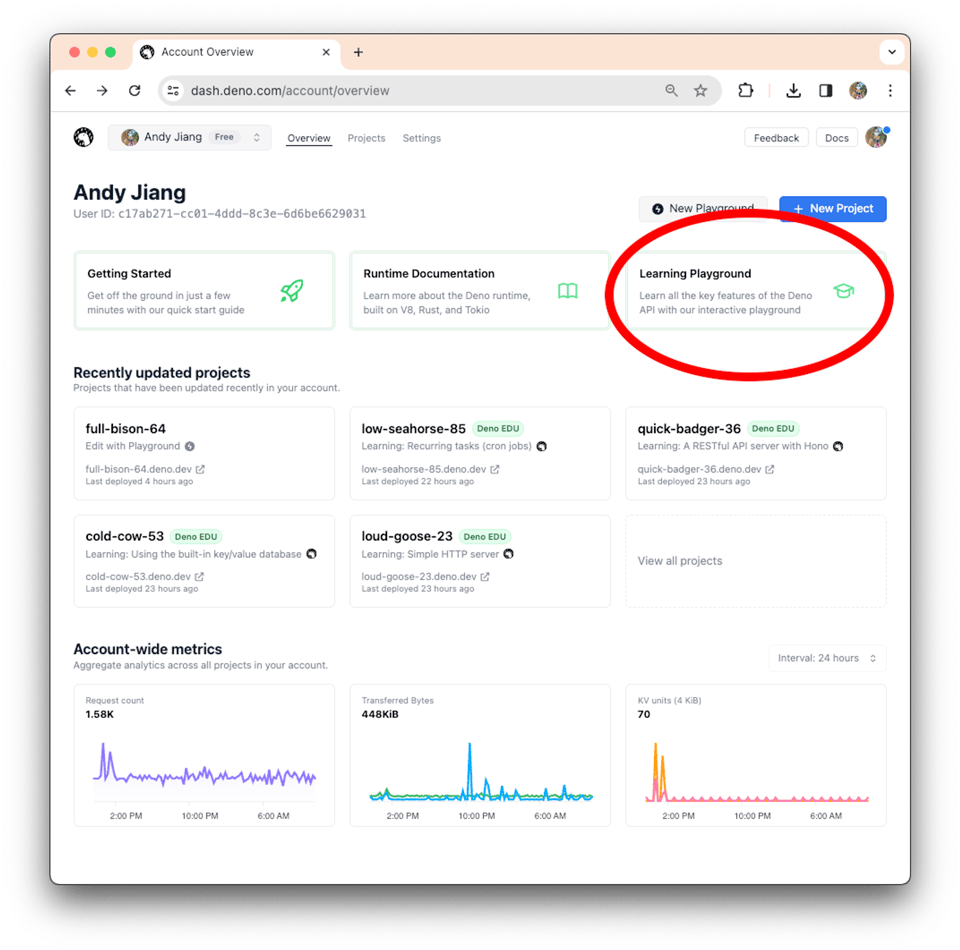This screenshot has height=950, width=960.
Task: Click the Feedback button
Action: (776, 138)
